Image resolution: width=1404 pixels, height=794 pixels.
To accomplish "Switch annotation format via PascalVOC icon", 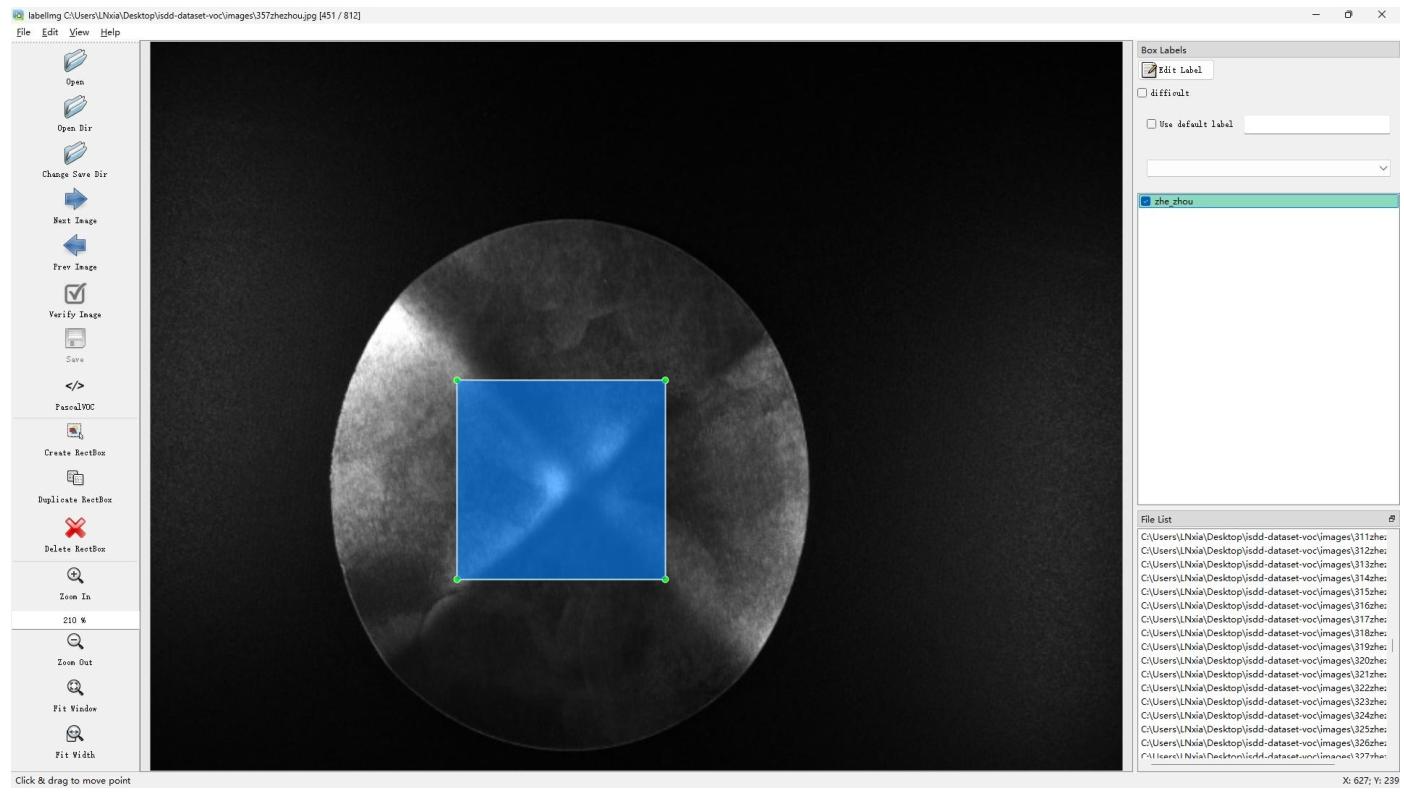I will tap(75, 386).
